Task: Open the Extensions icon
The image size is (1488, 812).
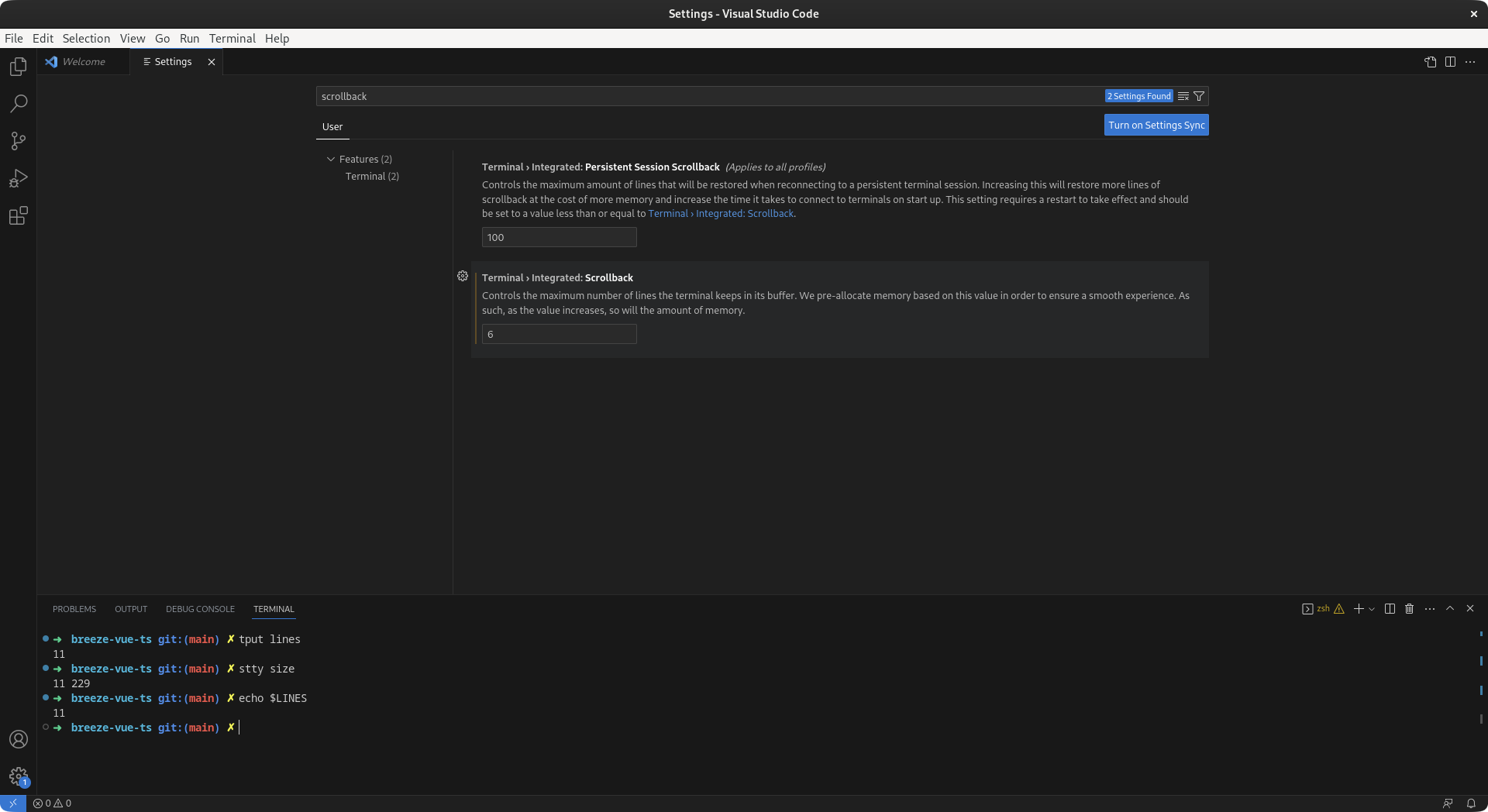Action: (18, 216)
